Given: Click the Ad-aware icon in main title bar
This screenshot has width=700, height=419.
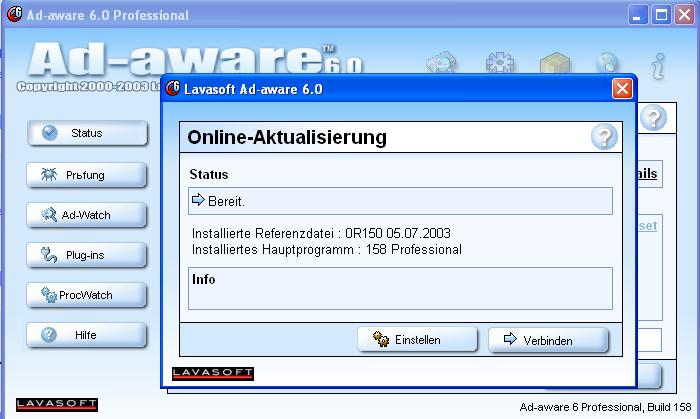Looking at the screenshot, I should click(14, 14).
